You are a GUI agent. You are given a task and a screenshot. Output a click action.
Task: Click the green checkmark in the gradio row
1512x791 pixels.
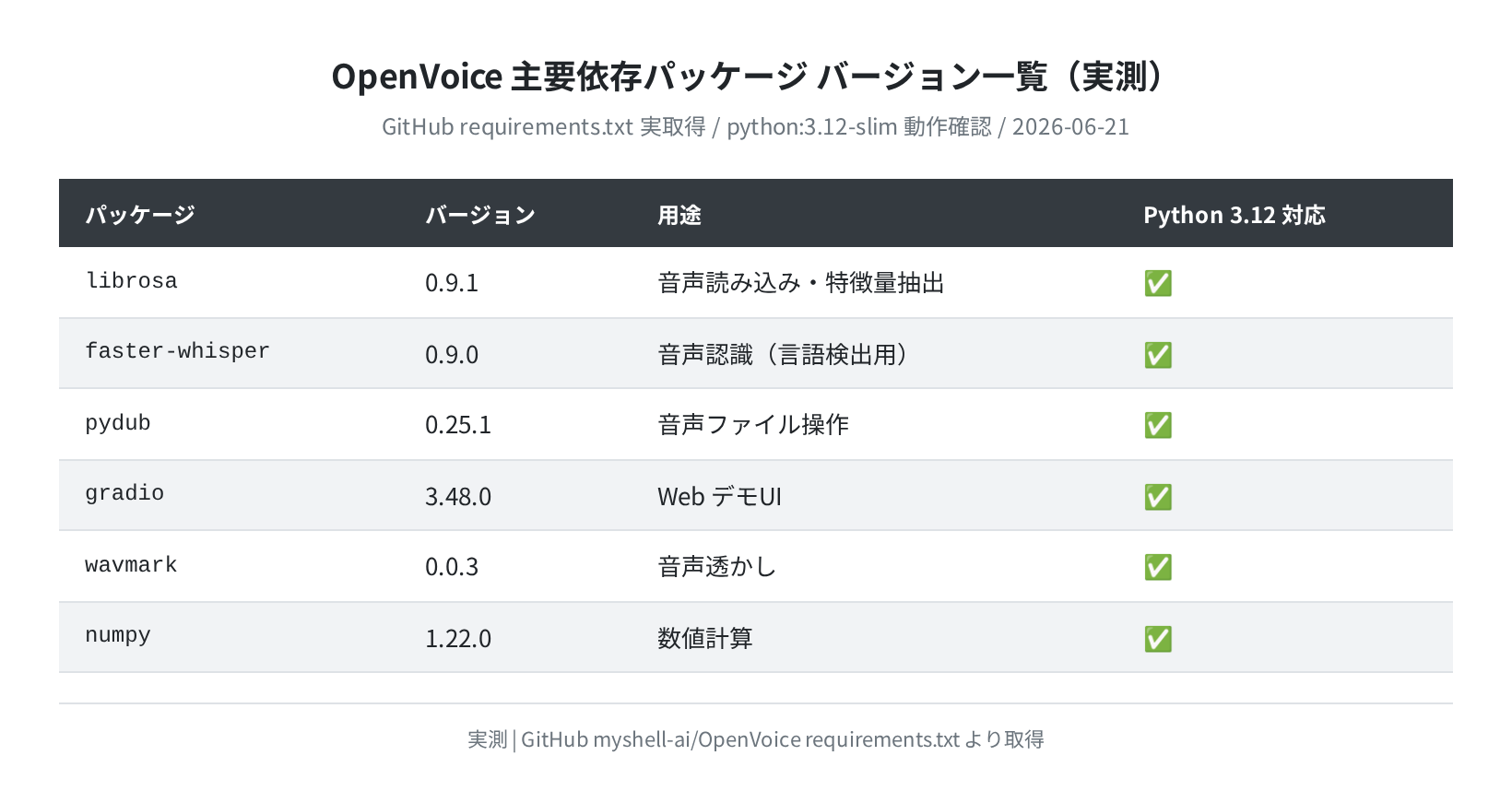pos(1158,497)
